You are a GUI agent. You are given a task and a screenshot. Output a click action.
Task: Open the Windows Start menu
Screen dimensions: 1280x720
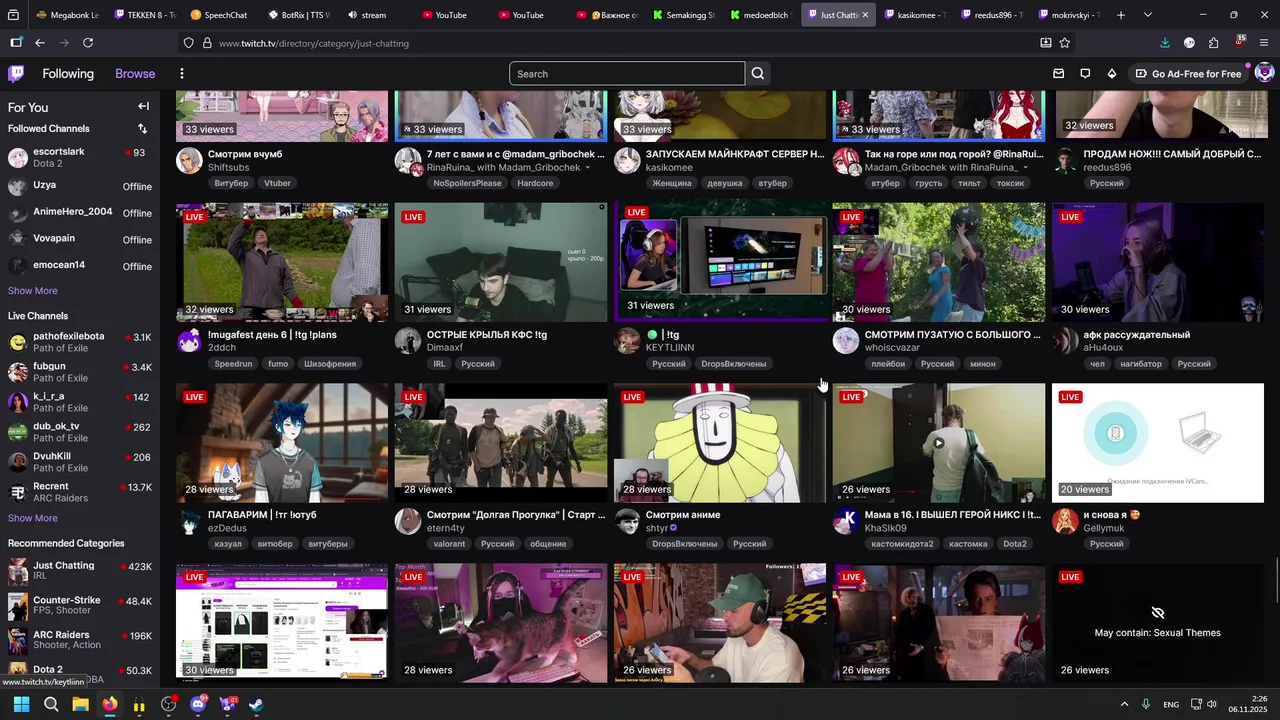tap(21, 704)
